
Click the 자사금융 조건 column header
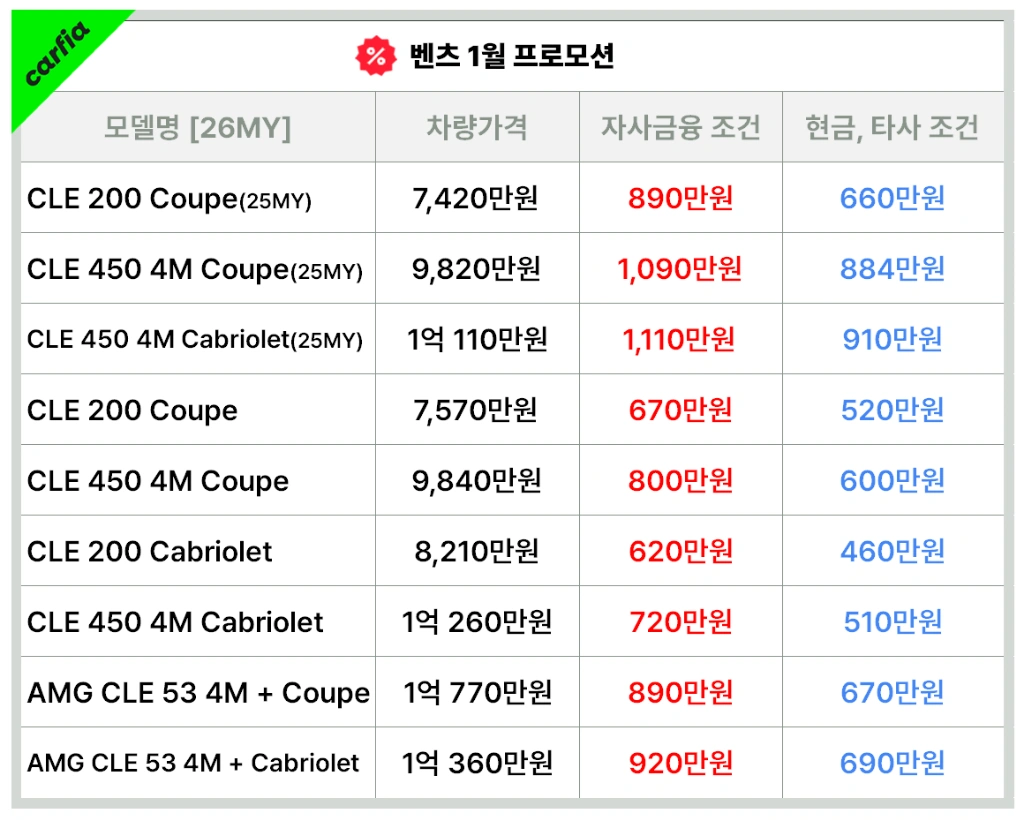pos(680,127)
